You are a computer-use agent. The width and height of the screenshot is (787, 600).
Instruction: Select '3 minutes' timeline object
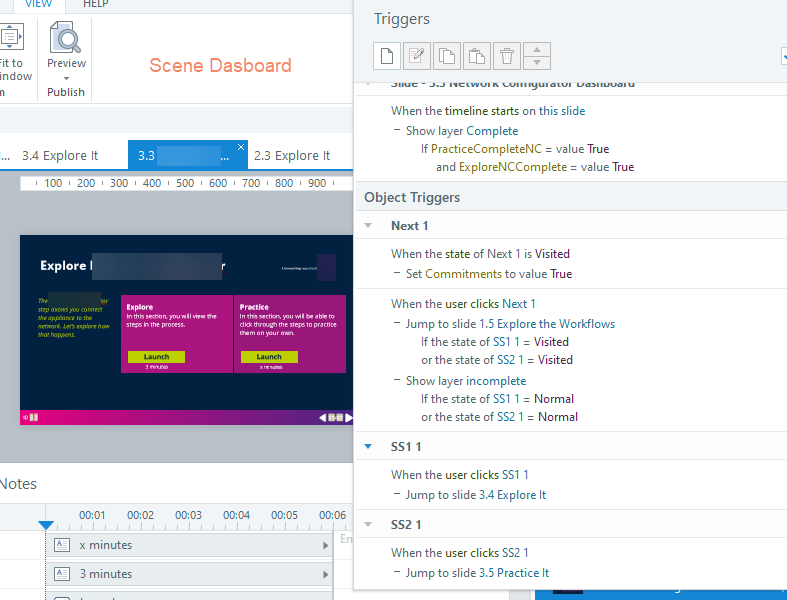(x=188, y=574)
